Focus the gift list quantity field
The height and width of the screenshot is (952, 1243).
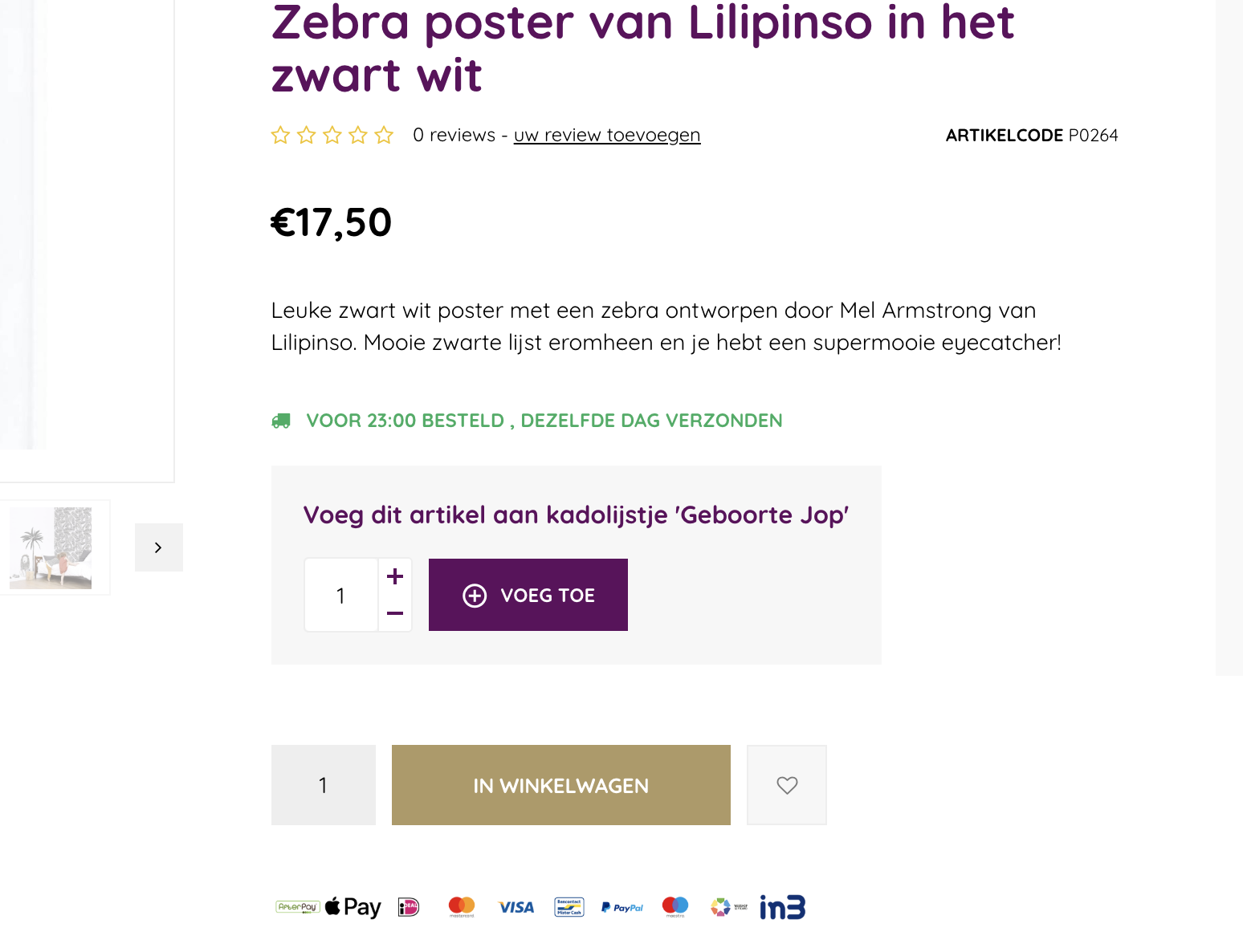341,596
